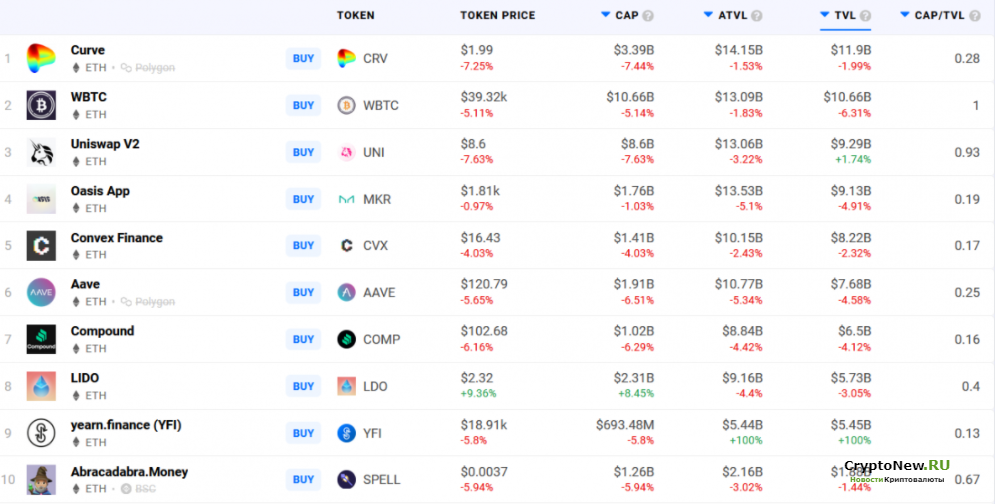Image resolution: width=995 pixels, height=504 pixels.
Task: Click the Uniswap V2 unicorn logo
Action: coord(41,152)
